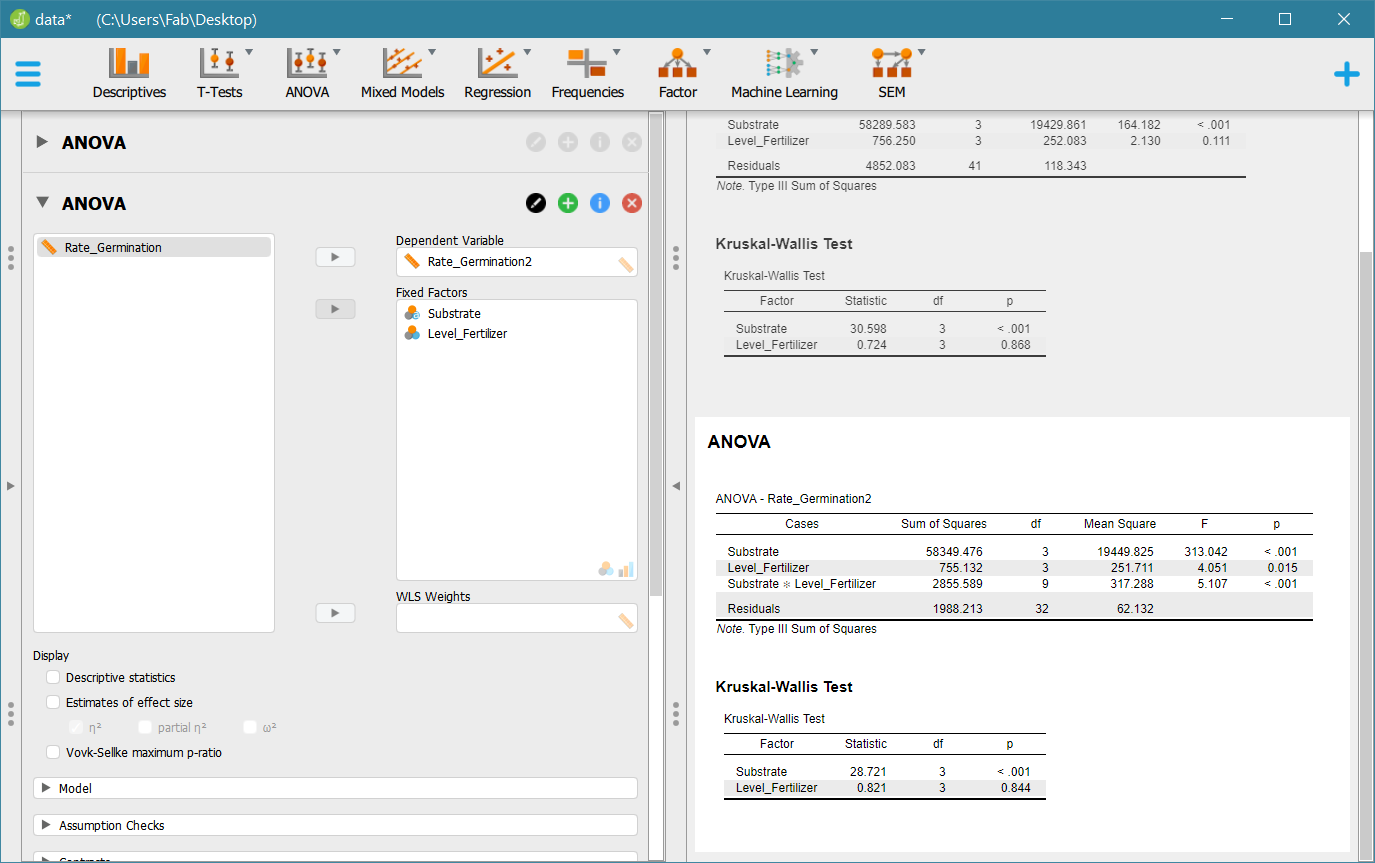Image resolution: width=1375 pixels, height=863 pixels.
Task: Open the SEM module menu
Action: pyautogui.click(x=892, y=74)
